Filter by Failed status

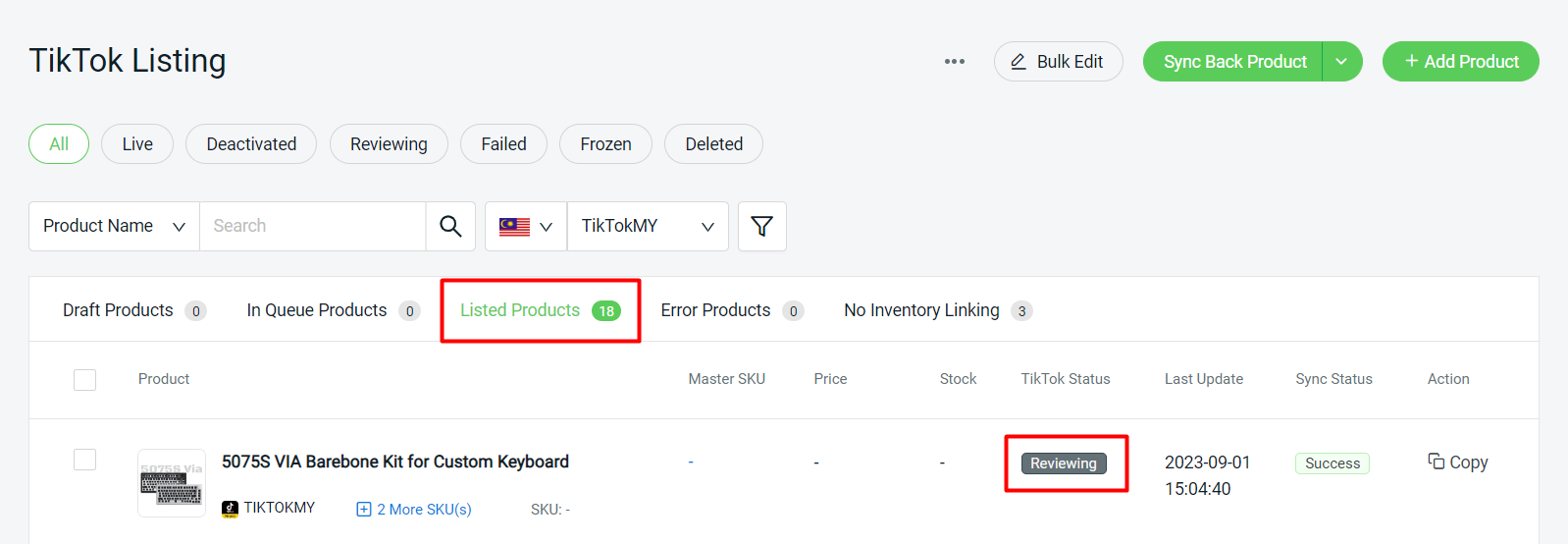point(503,144)
